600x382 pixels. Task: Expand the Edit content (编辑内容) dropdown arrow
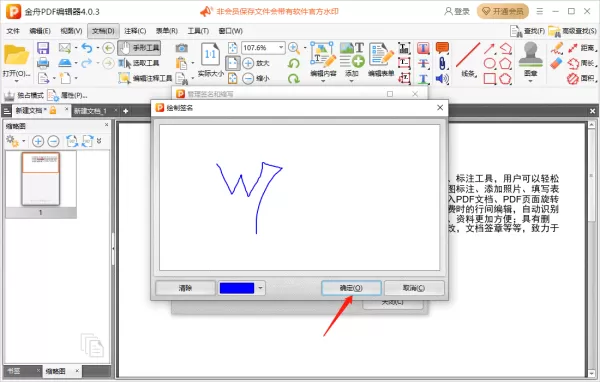[323, 81]
